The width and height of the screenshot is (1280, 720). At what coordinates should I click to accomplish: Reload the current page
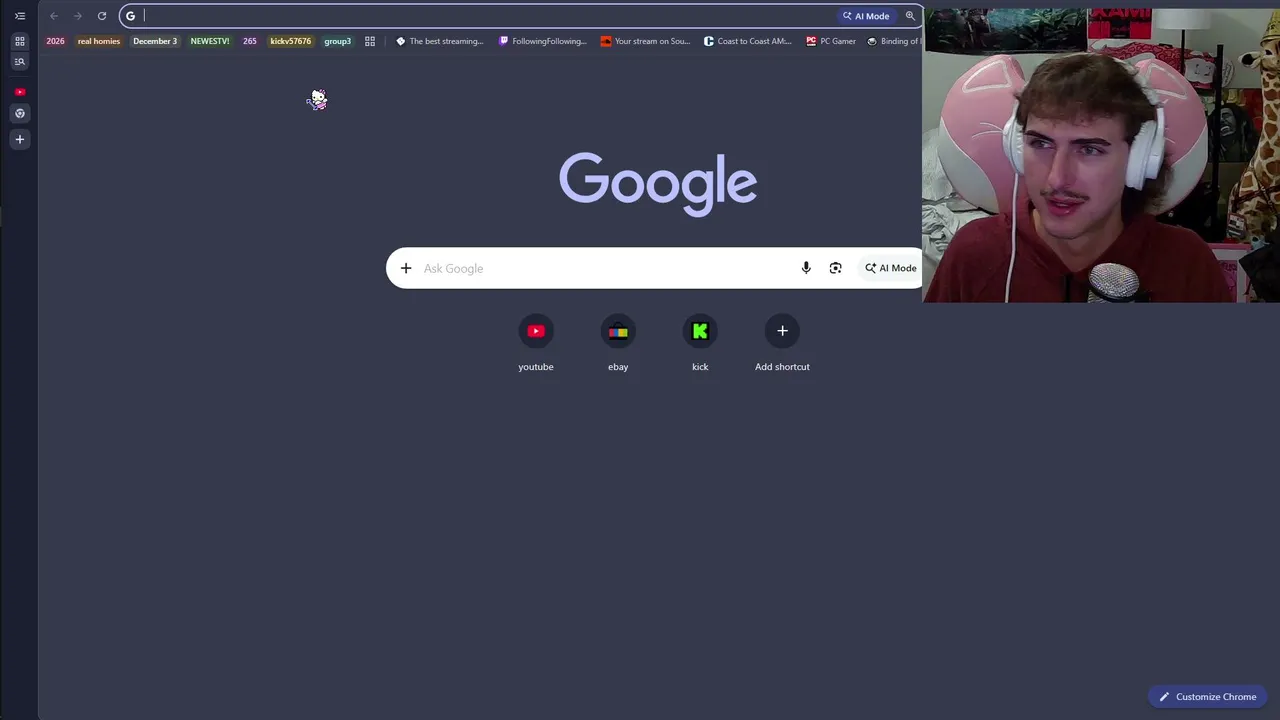102,16
